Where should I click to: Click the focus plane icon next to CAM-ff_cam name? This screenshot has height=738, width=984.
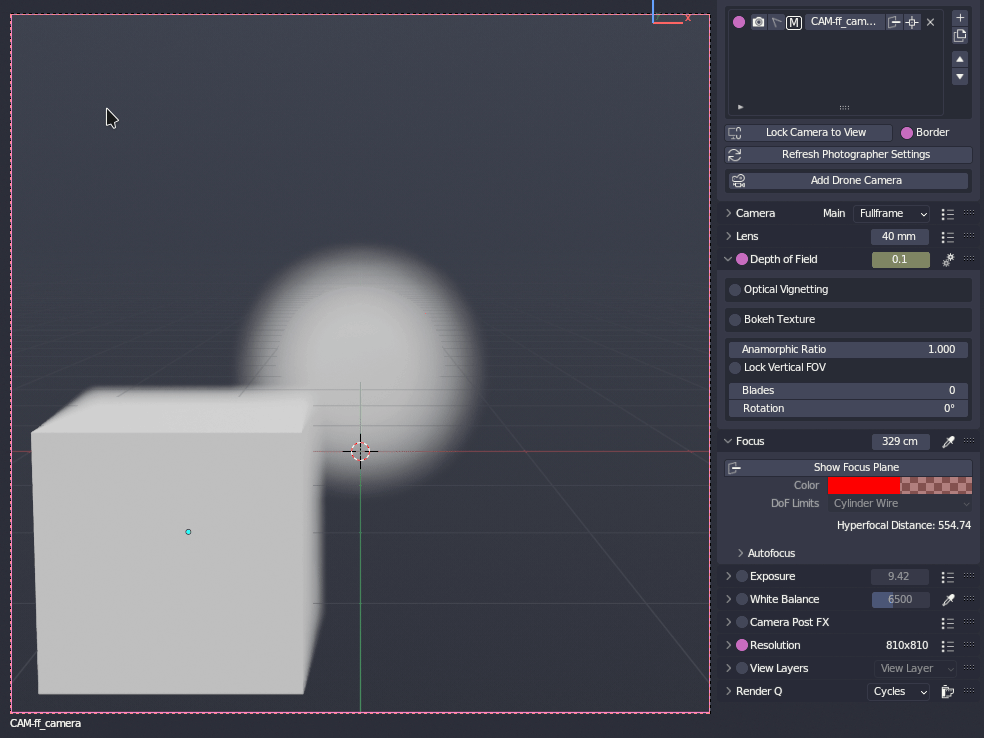[x=894, y=22]
